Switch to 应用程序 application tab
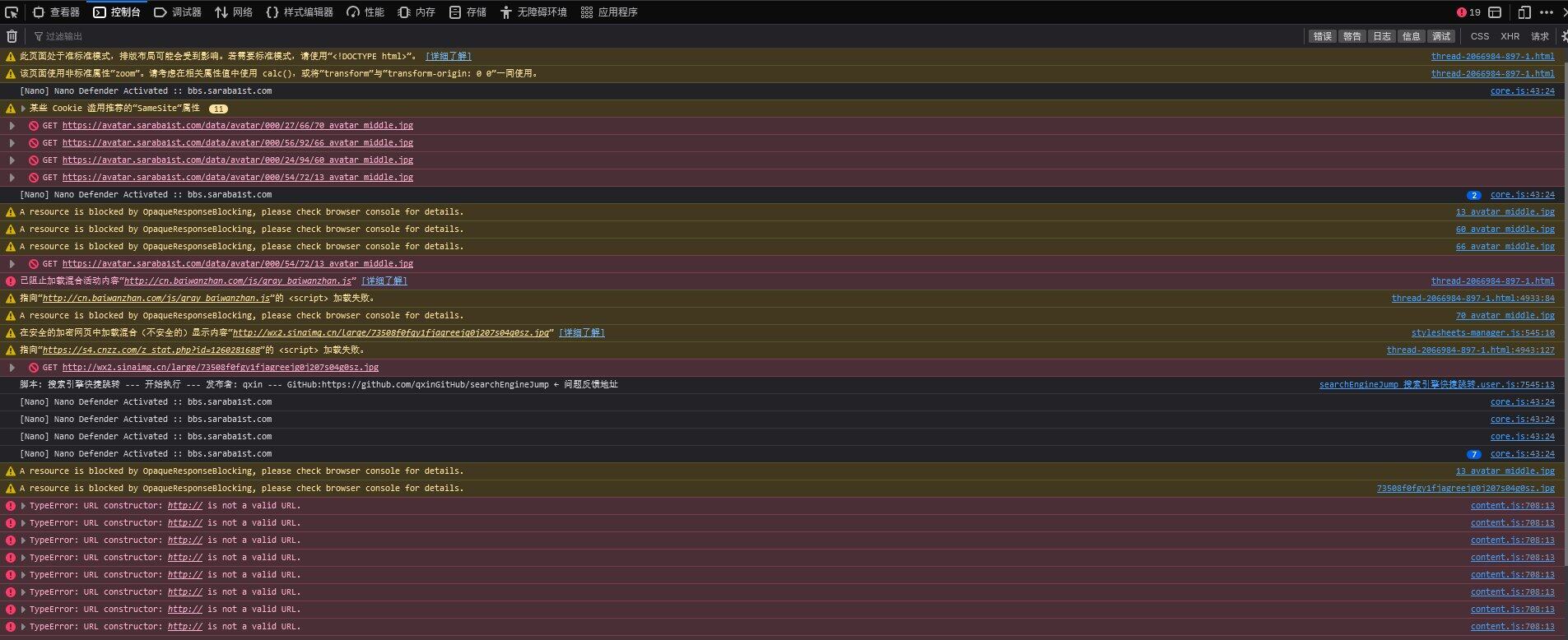1568x640 pixels. pyautogui.click(x=609, y=12)
